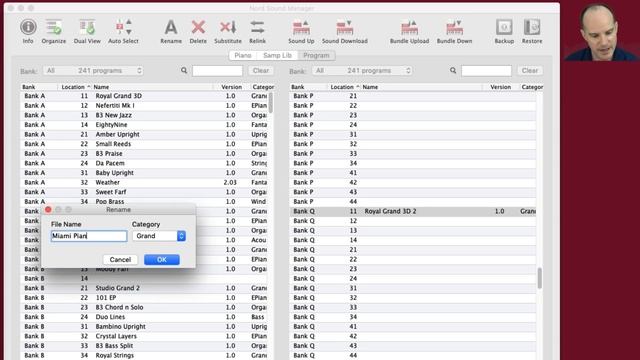Open the Category dropdown in Rename dialog

point(159,236)
